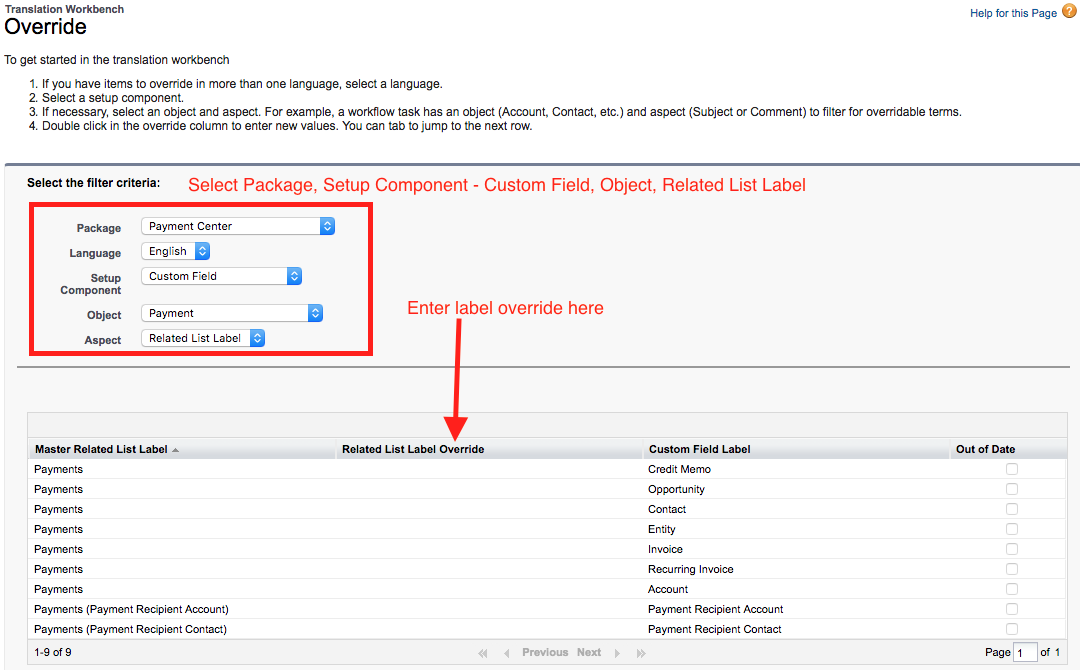Open the Help for this Page link
This screenshot has height=670, width=1080.
tap(1013, 13)
